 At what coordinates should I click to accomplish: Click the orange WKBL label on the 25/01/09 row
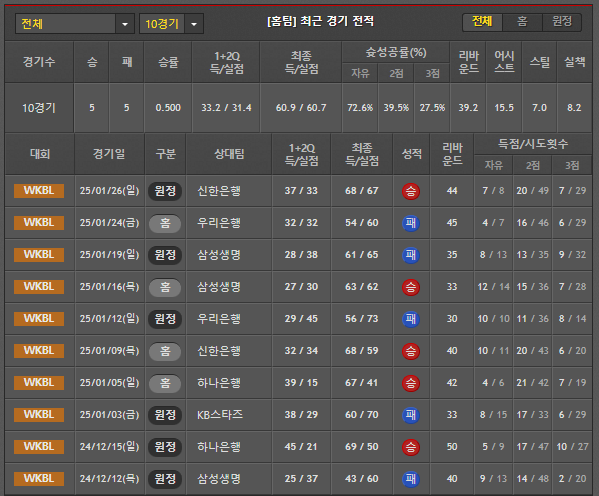(39, 351)
